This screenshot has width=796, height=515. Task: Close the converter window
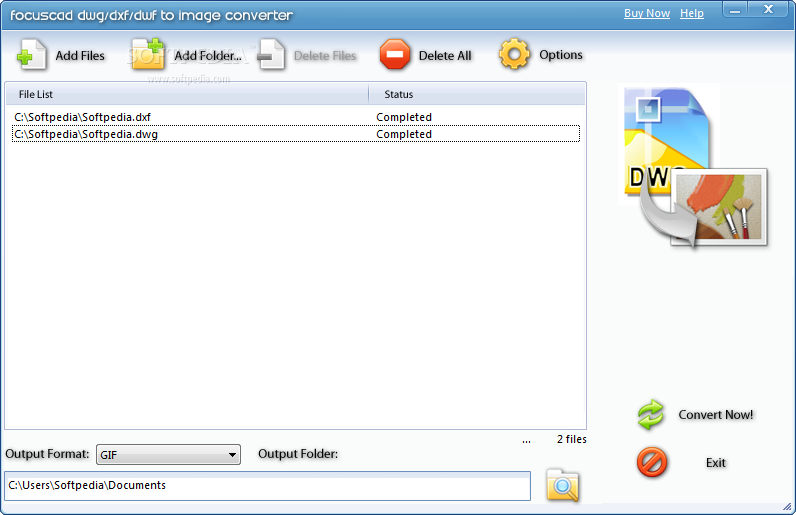point(768,9)
